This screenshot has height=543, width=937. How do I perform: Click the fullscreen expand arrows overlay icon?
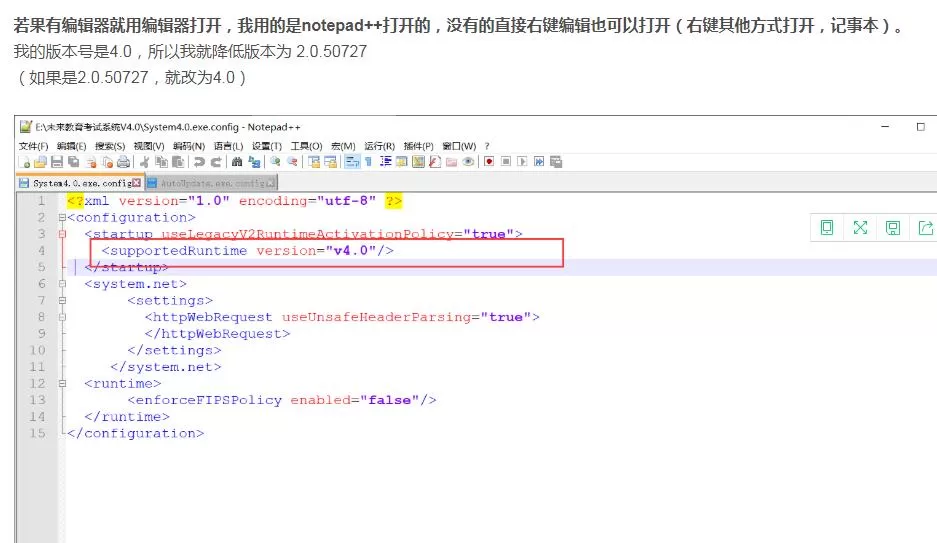pos(860,228)
